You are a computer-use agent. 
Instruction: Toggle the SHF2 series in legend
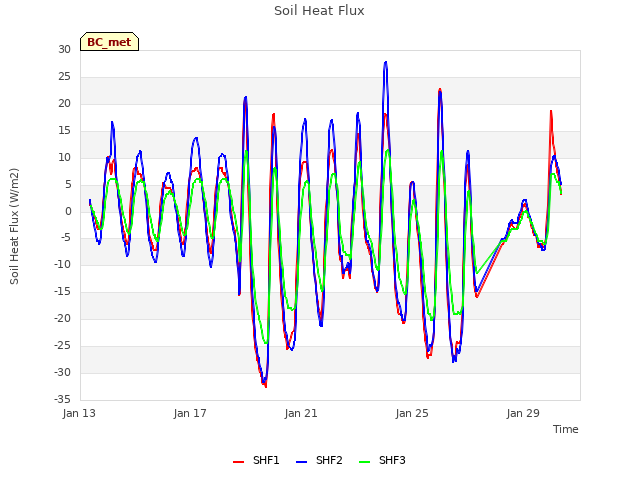click(319, 460)
